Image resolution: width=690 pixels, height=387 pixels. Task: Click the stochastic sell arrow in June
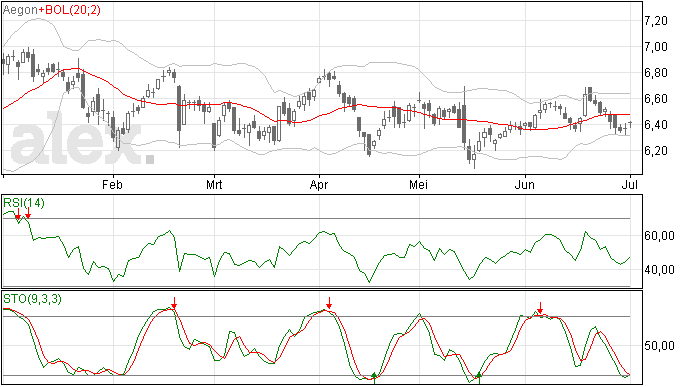click(x=540, y=308)
